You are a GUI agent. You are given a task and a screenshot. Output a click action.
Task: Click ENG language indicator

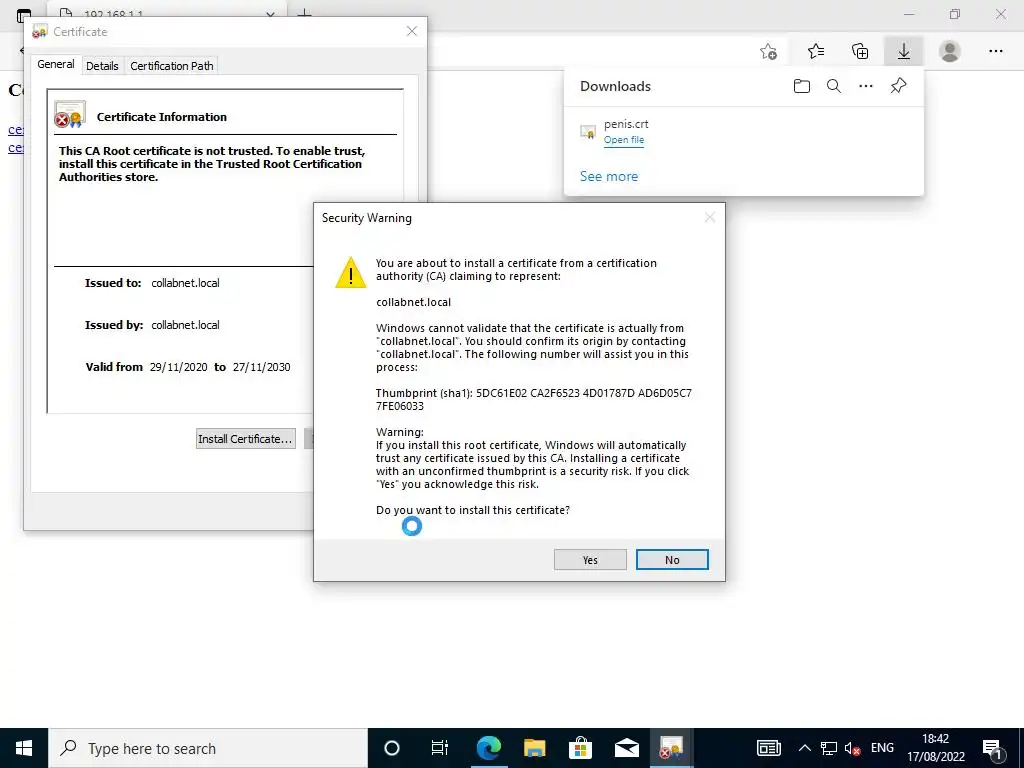point(882,748)
